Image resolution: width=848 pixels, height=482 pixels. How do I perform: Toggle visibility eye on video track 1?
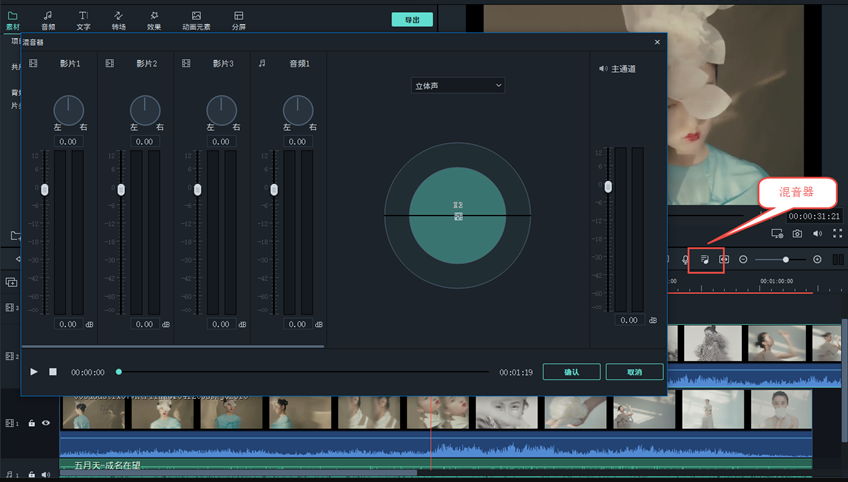[x=46, y=423]
